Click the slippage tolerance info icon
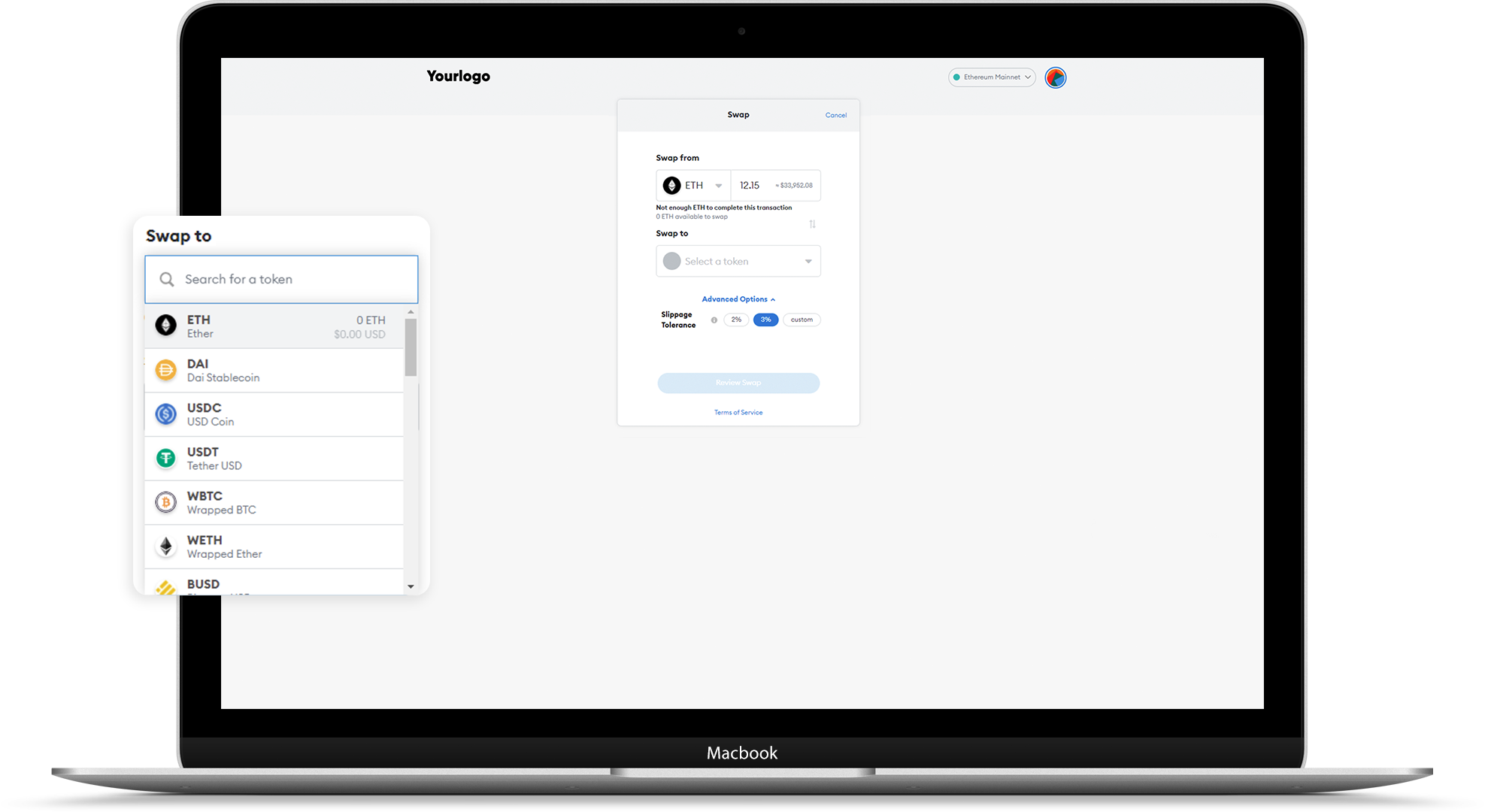The image size is (1485, 812). [x=713, y=320]
